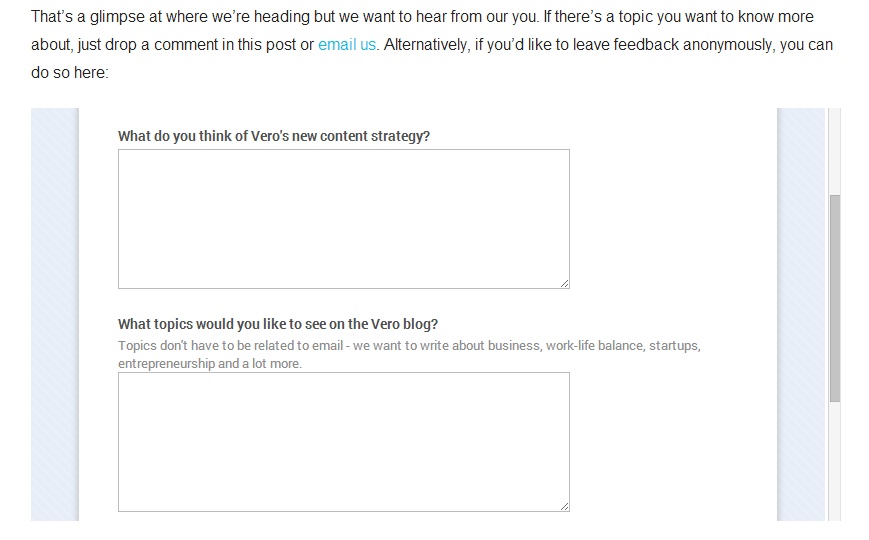Click into the content strategy feedback textarea

pyautogui.click(x=343, y=219)
